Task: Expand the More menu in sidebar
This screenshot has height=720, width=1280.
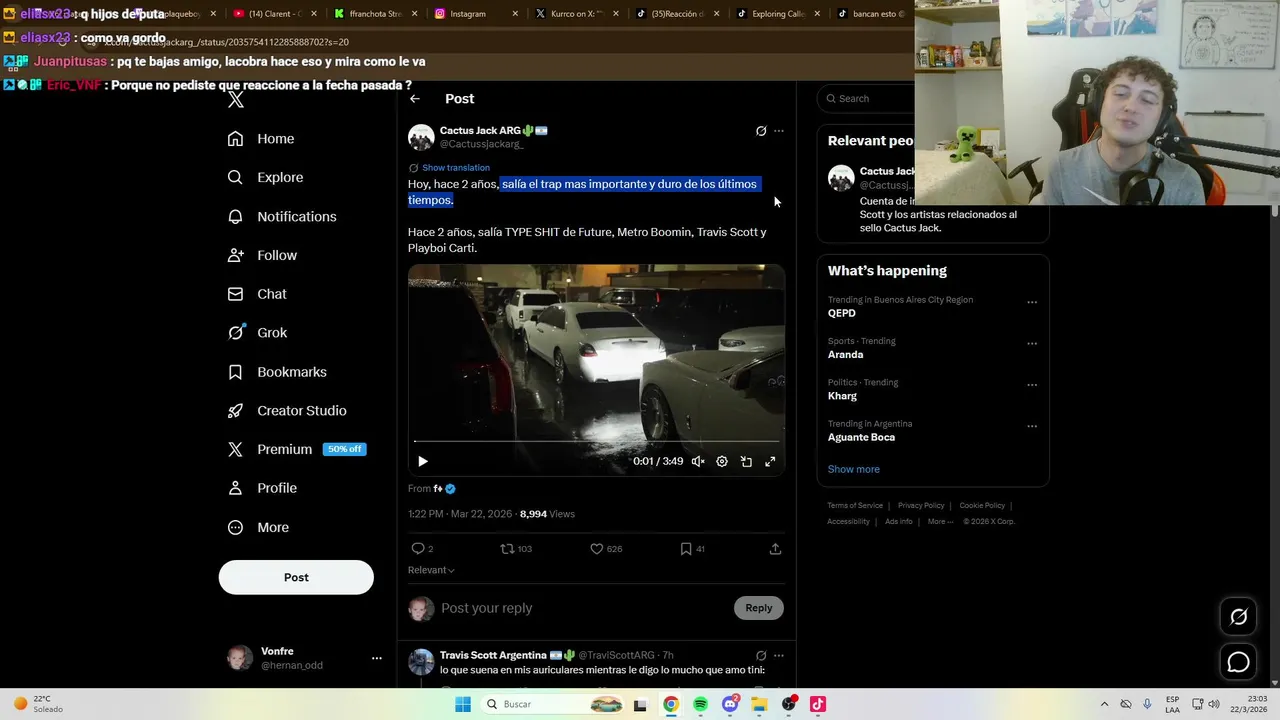Action: (258, 528)
